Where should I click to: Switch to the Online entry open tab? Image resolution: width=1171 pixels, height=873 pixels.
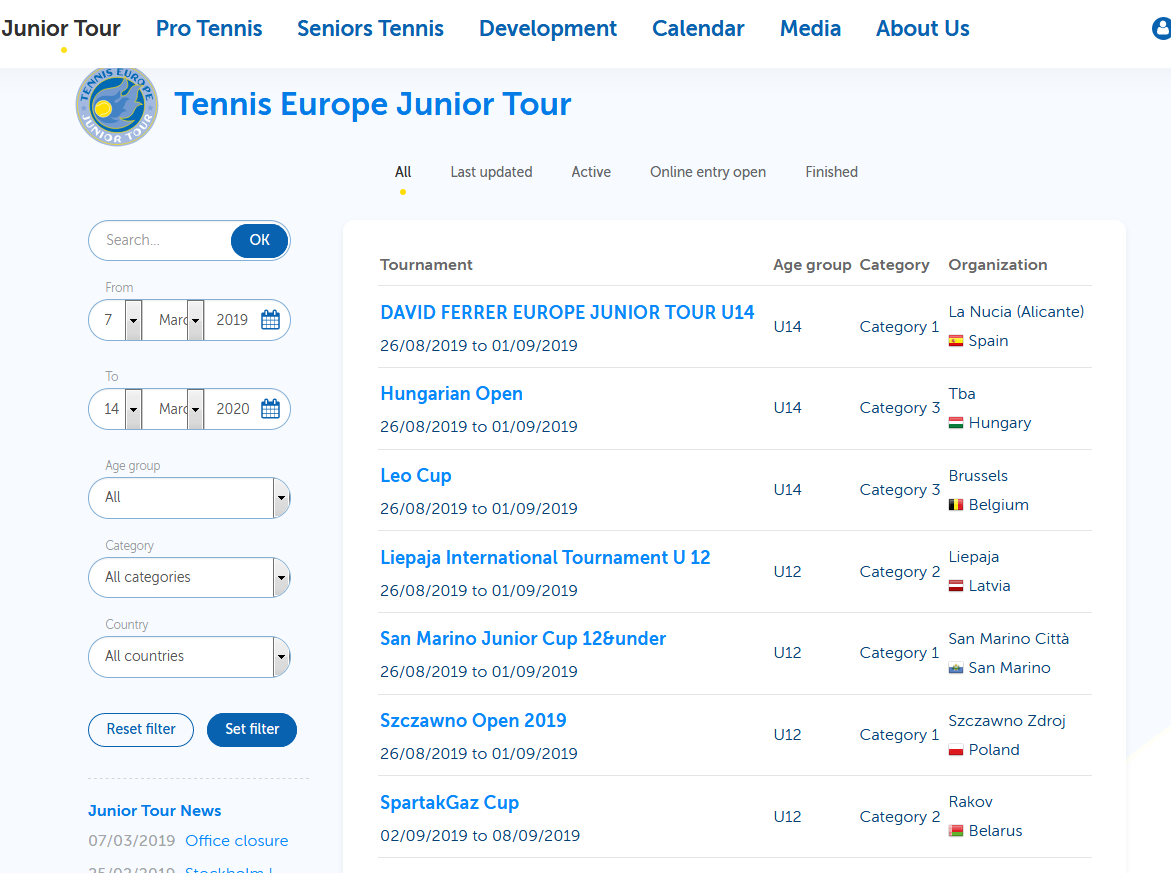click(x=708, y=172)
